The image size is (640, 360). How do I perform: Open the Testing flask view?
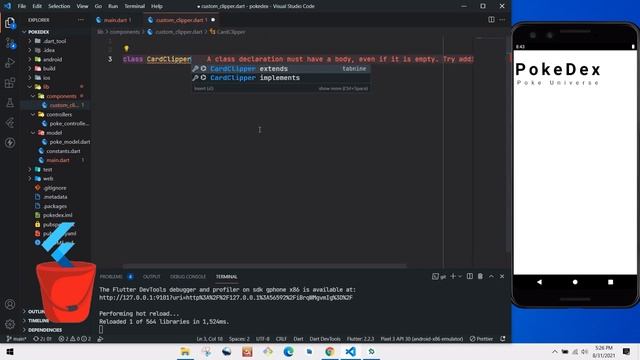(10, 103)
